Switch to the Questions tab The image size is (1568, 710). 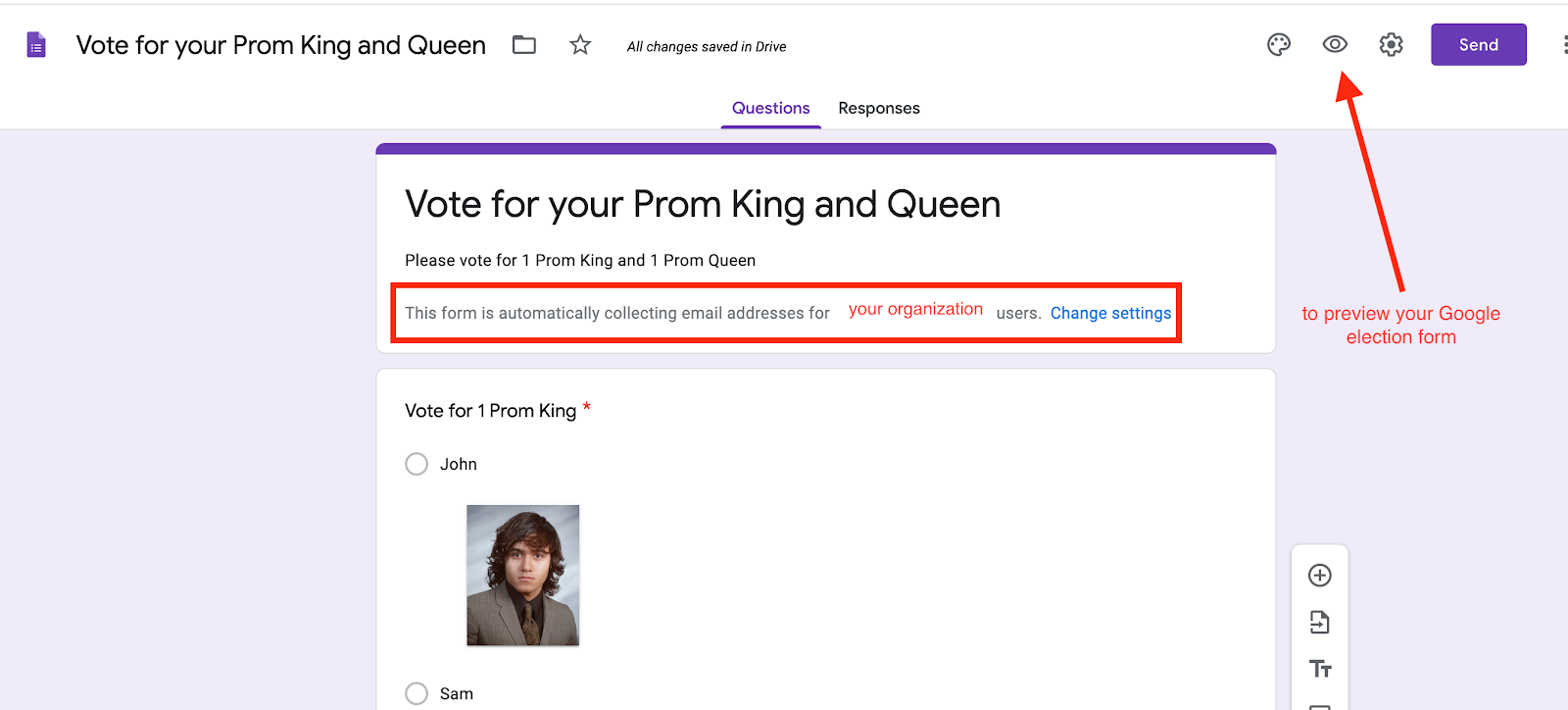(x=770, y=108)
